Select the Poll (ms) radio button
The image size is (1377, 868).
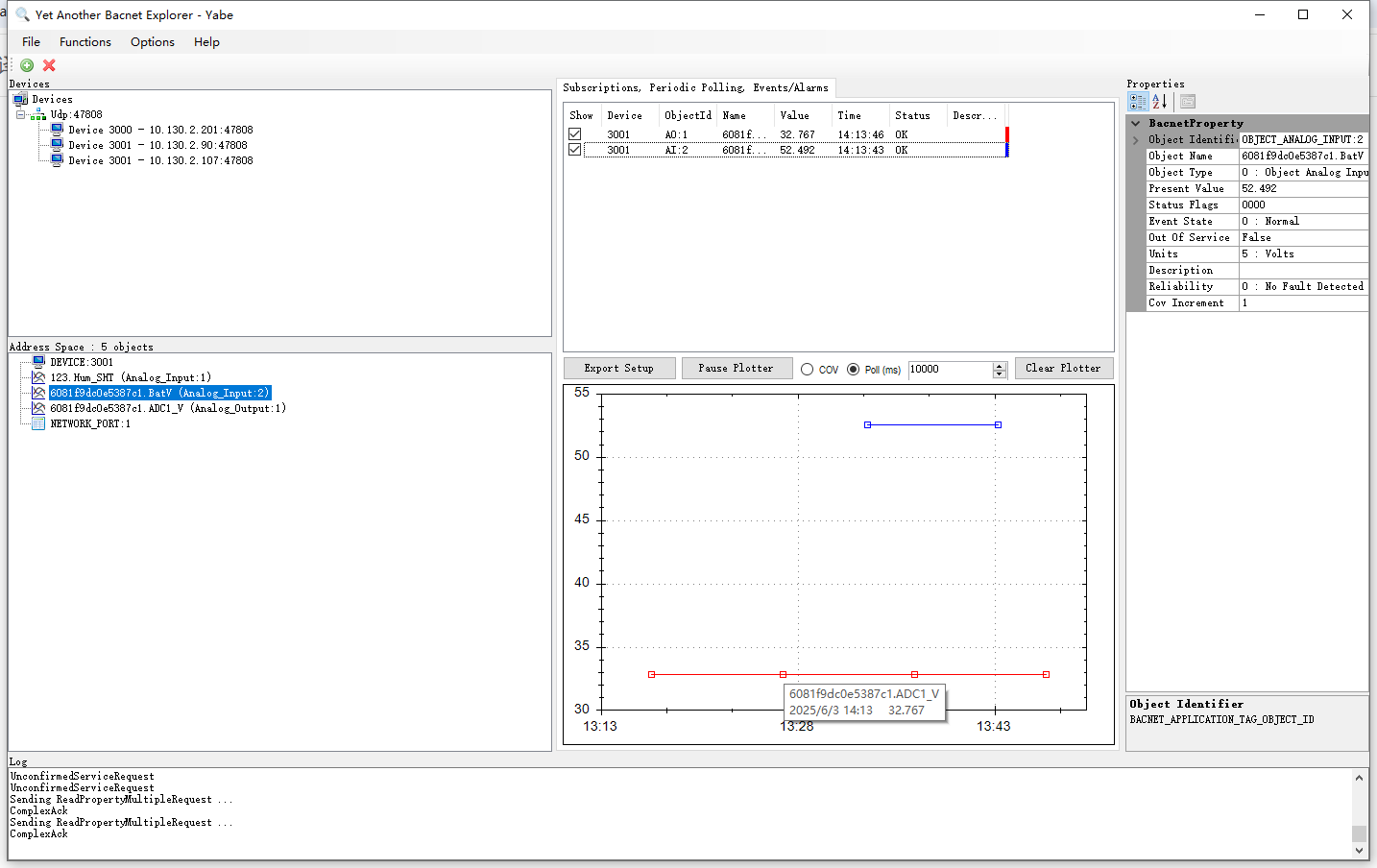[853, 370]
